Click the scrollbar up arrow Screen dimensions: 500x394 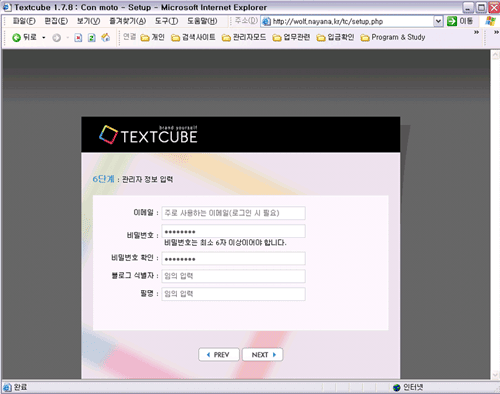496,55
